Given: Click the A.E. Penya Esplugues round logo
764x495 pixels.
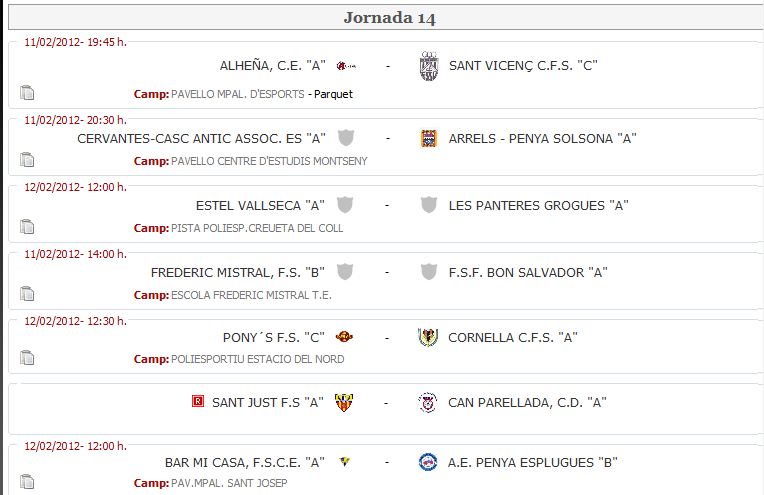Looking at the screenshot, I should click(x=428, y=462).
